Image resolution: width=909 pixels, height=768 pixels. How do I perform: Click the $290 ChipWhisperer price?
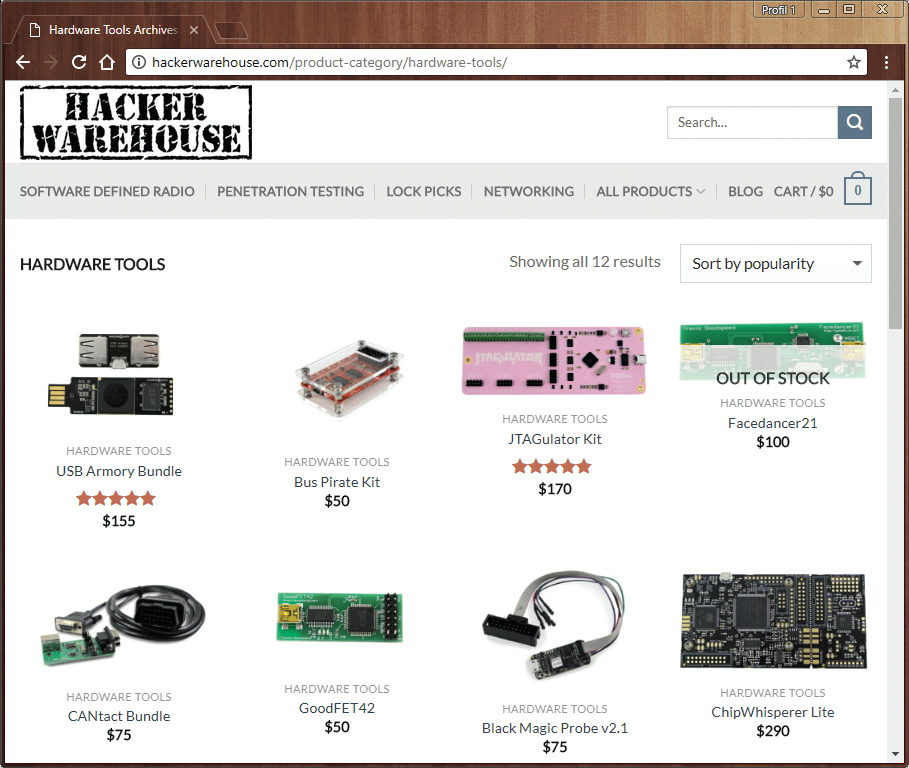click(773, 731)
